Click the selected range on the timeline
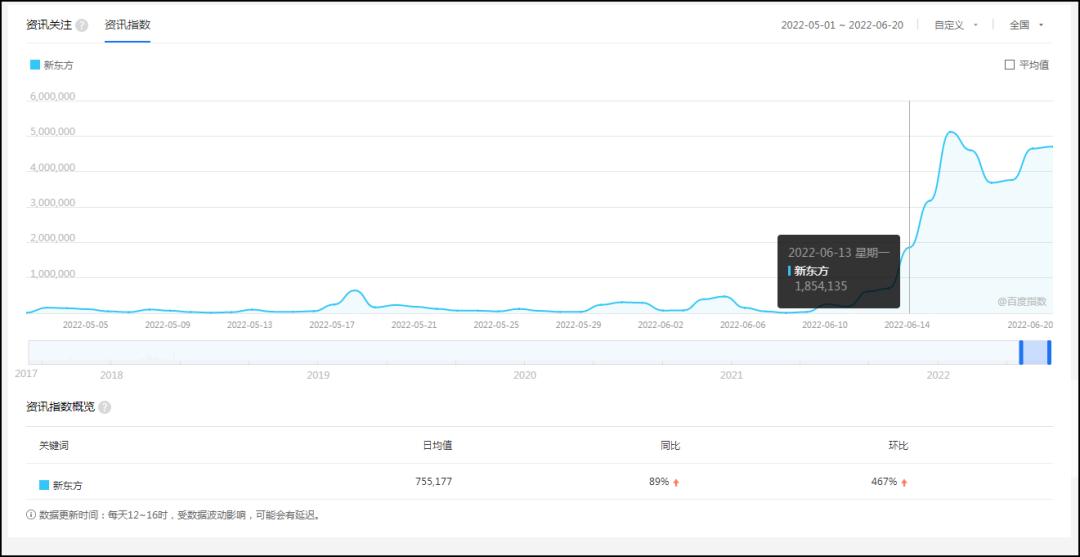This screenshot has width=1080, height=557. tap(1035, 352)
